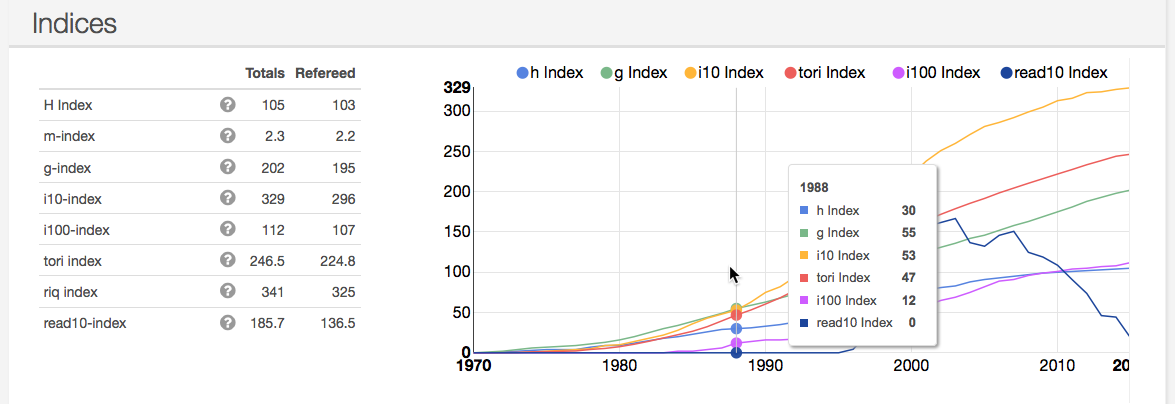Toggle the i10 Index legend entry
Screen dimensions: 1175x404
(x=724, y=72)
